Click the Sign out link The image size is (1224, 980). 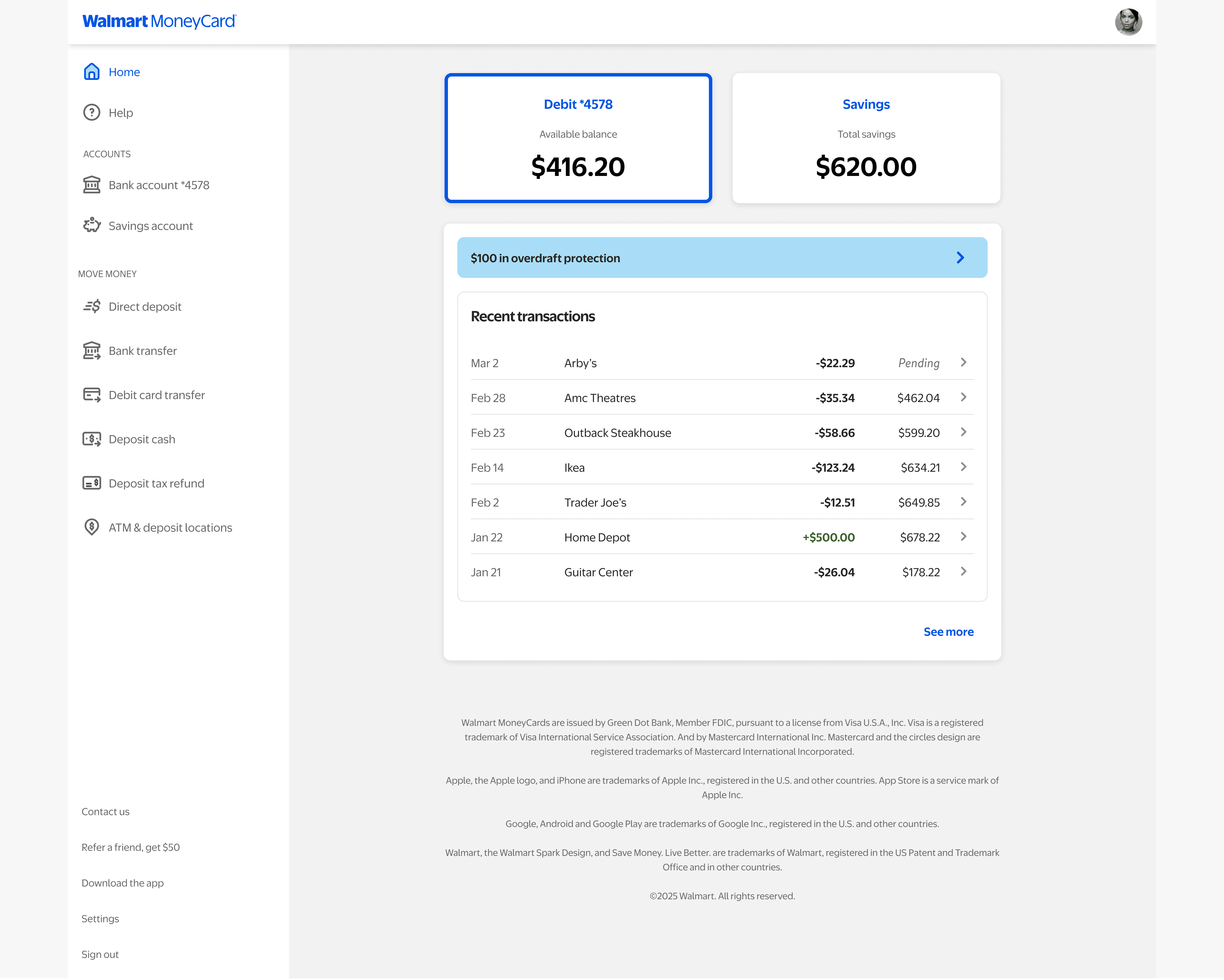(x=100, y=955)
